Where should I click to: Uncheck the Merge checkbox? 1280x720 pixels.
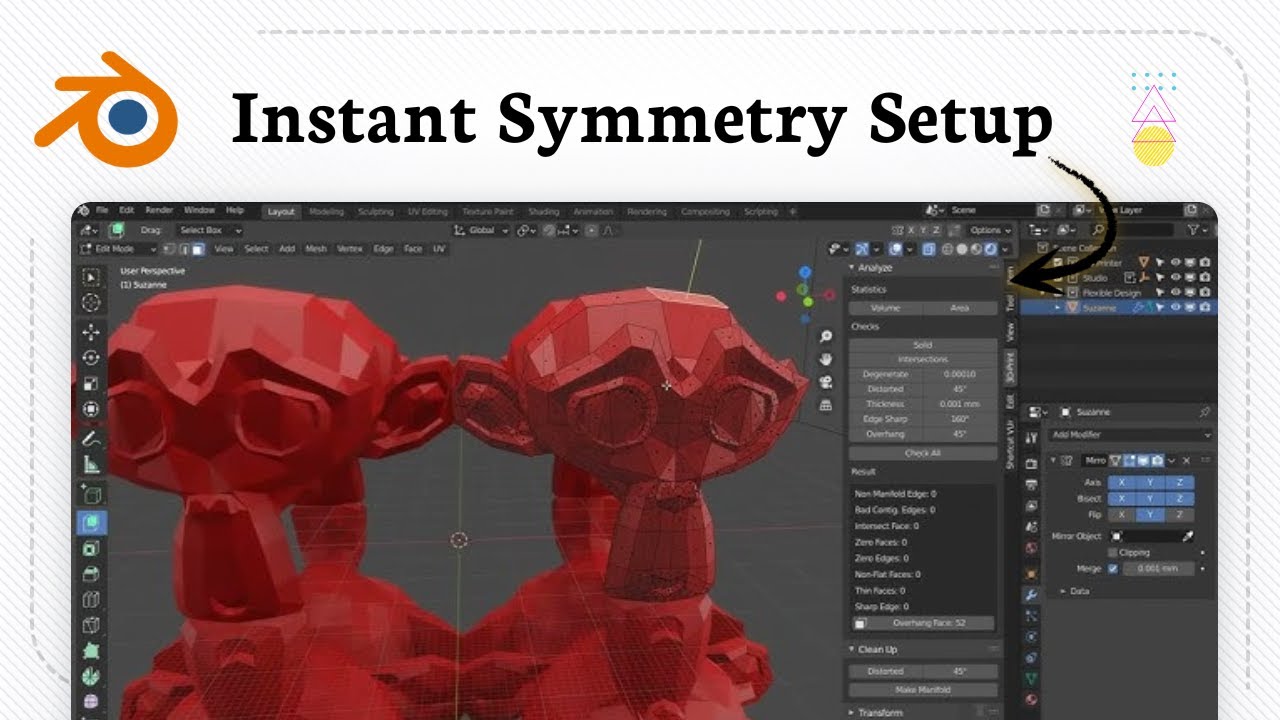1113,569
